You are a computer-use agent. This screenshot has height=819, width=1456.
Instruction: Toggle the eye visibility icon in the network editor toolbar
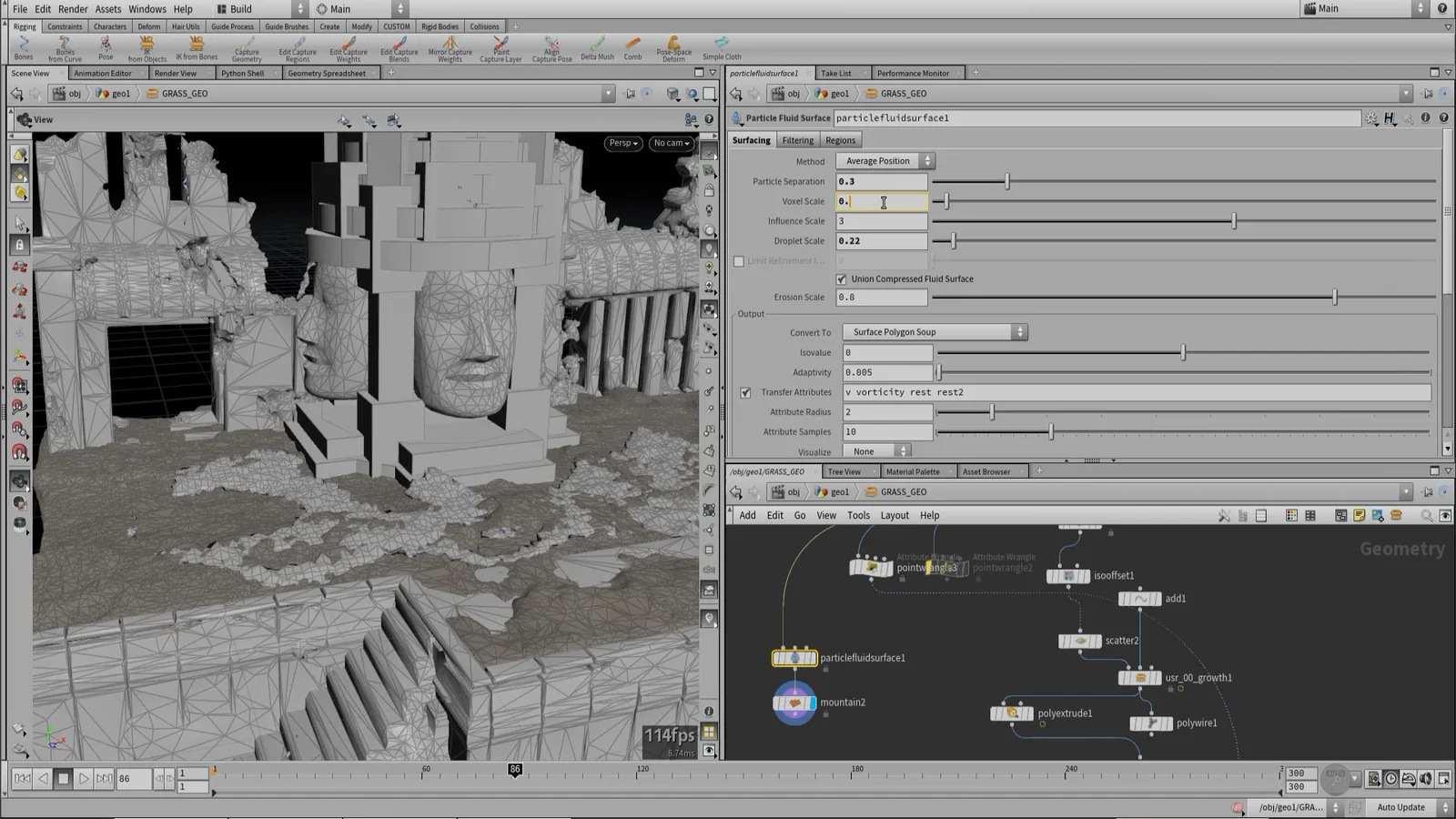click(1446, 515)
